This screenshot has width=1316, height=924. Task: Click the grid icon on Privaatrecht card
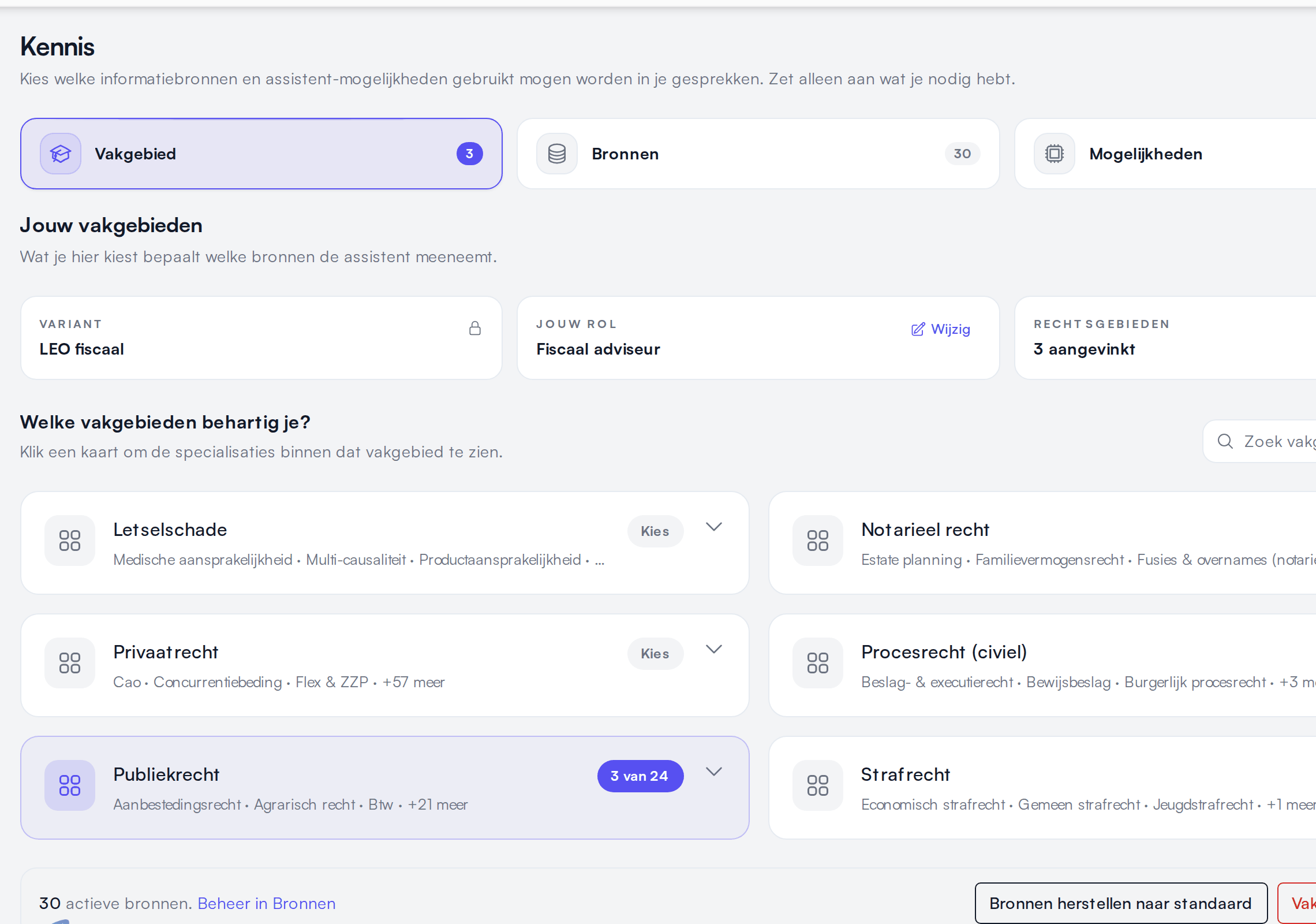pyautogui.click(x=70, y=663)
